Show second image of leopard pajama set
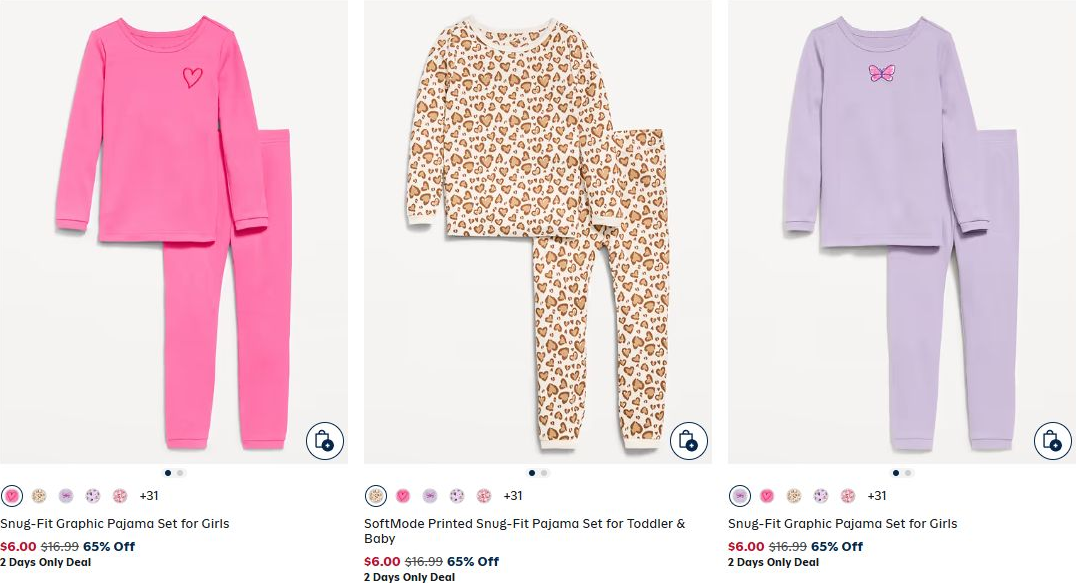The width and height of the screenshot is (1076, 583). pos(544,473)
